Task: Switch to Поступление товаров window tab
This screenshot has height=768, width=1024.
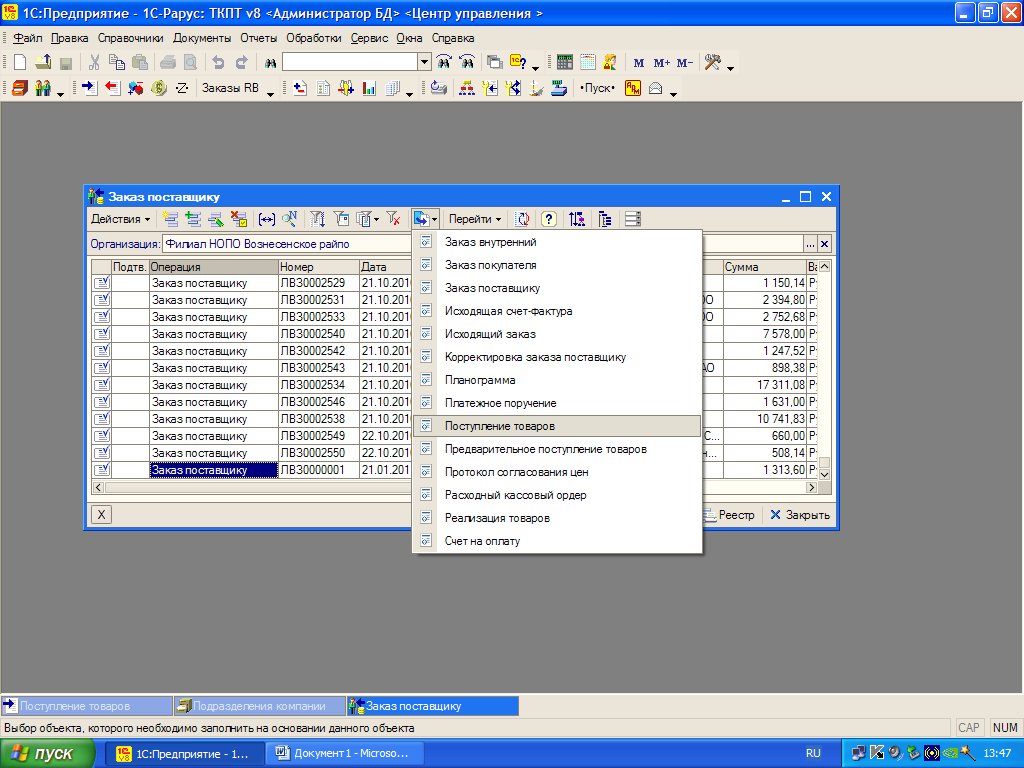Action: click(86, 706)
